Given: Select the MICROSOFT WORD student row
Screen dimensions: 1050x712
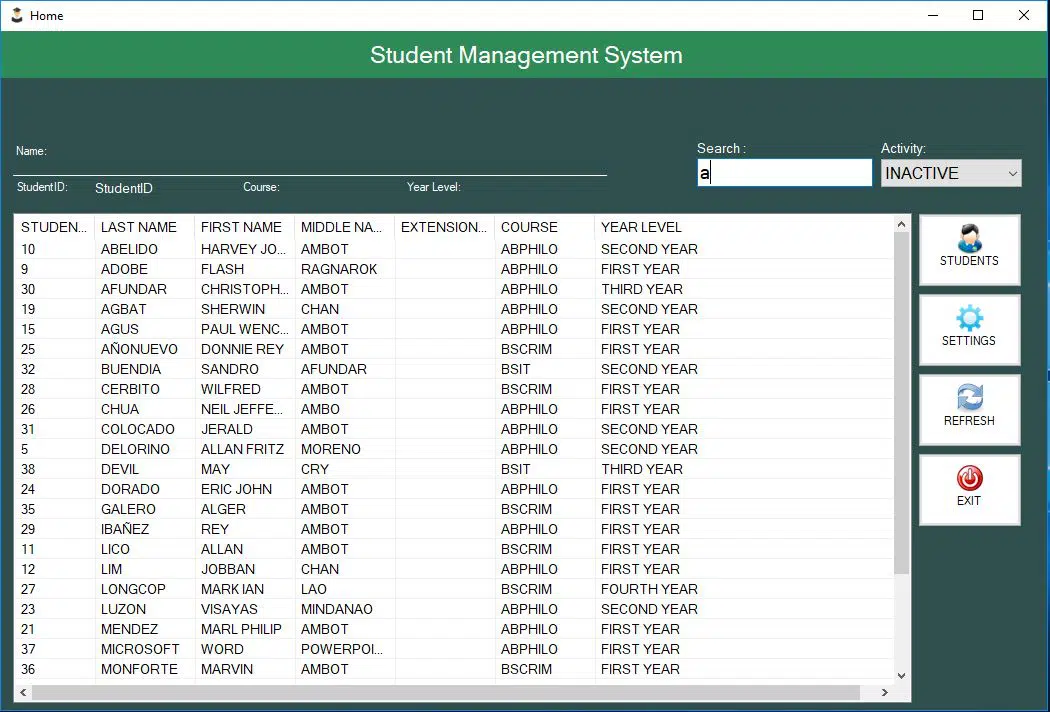Looking at the screenshot, I should pyautogui.click(x=140, y=649).
